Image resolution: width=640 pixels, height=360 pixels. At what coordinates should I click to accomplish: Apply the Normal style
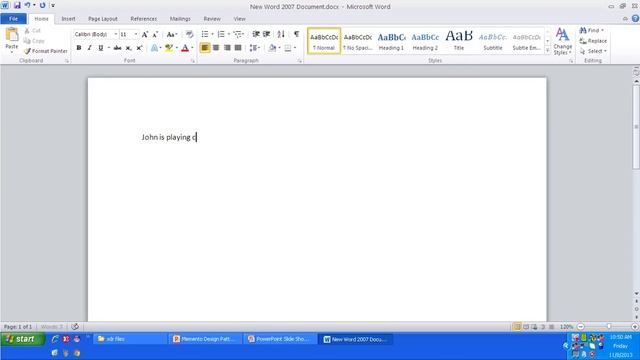click(x=324, y=41)
